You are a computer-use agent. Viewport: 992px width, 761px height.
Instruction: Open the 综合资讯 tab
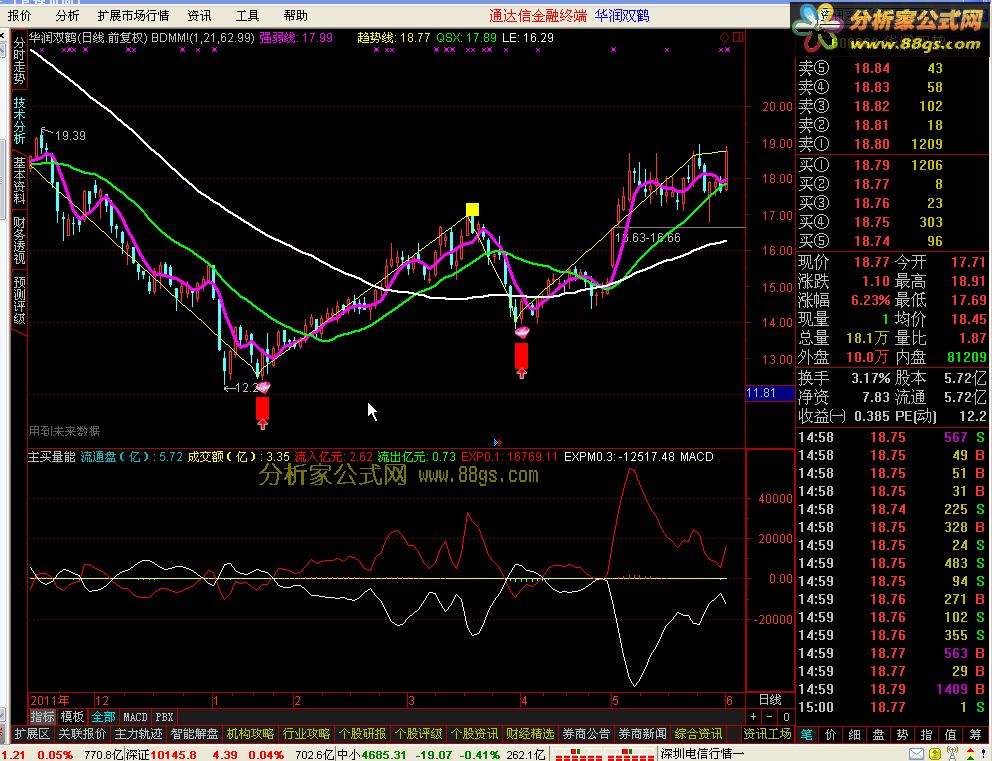coord(698,734)
